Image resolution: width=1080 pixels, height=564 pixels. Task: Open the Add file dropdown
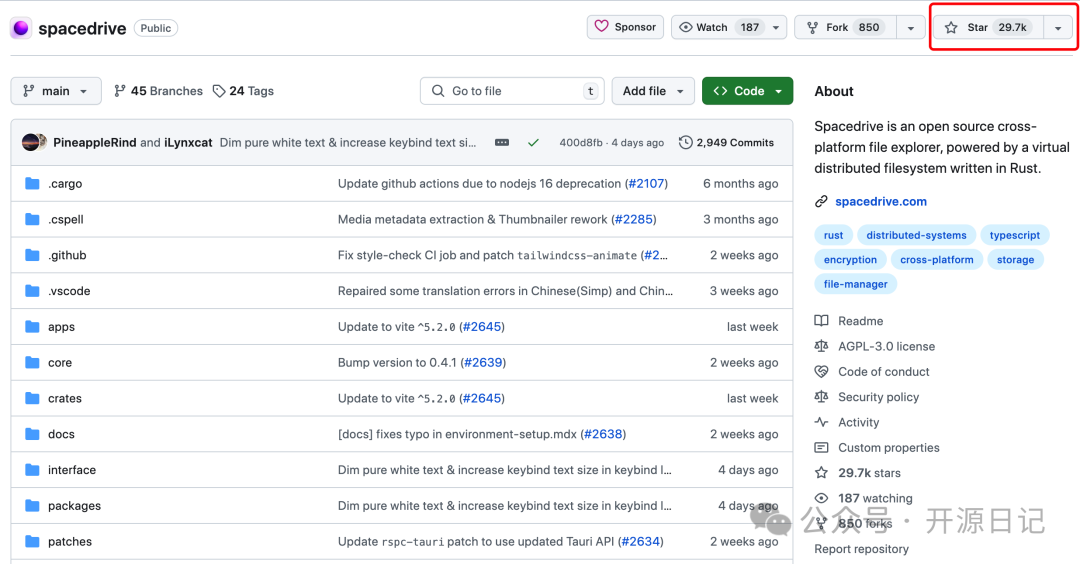click(x=652, y=91)
